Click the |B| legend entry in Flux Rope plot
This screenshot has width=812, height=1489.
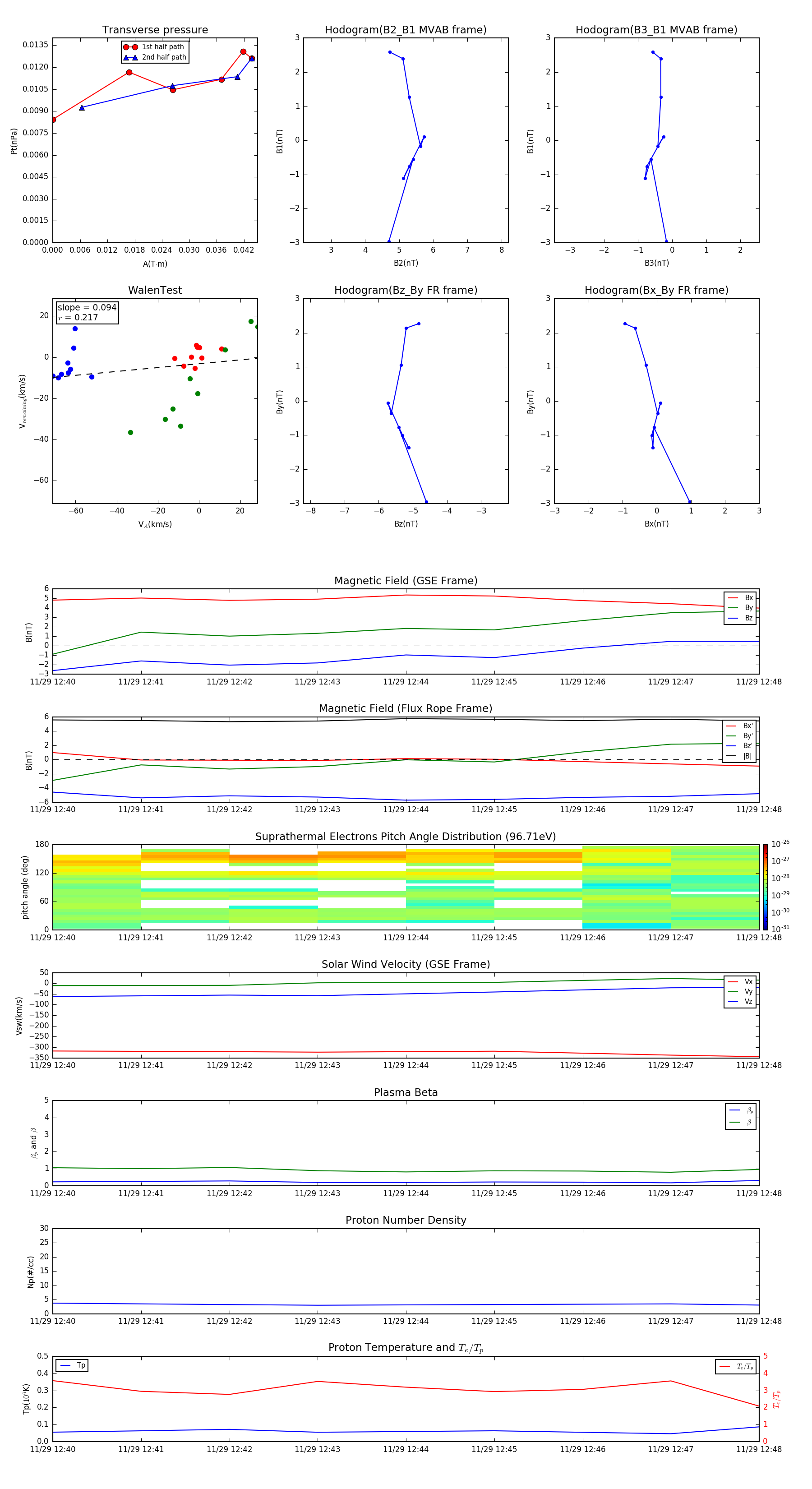tap(739, 756)
